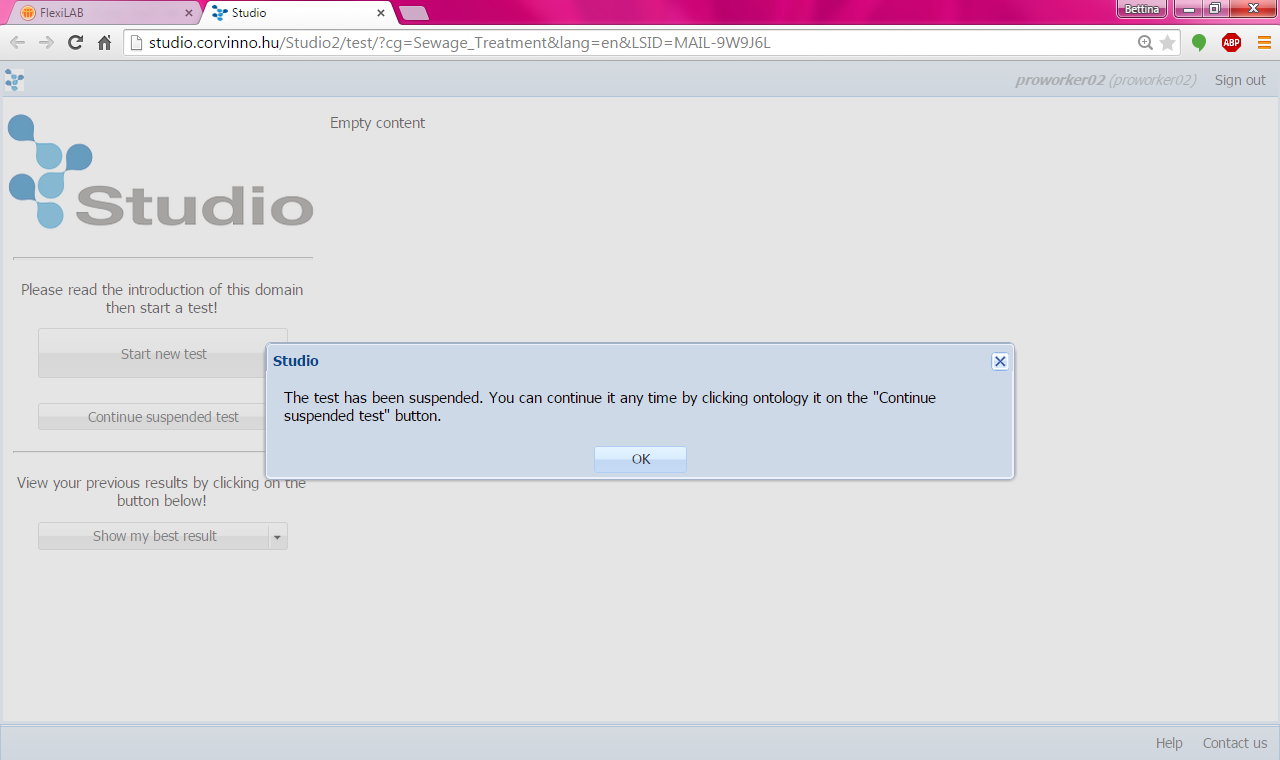The height and width of the screenshot is (760, 1280).
Task: Click the proworker02 username
Action: pyautogui.click(x=1060, y=80)
